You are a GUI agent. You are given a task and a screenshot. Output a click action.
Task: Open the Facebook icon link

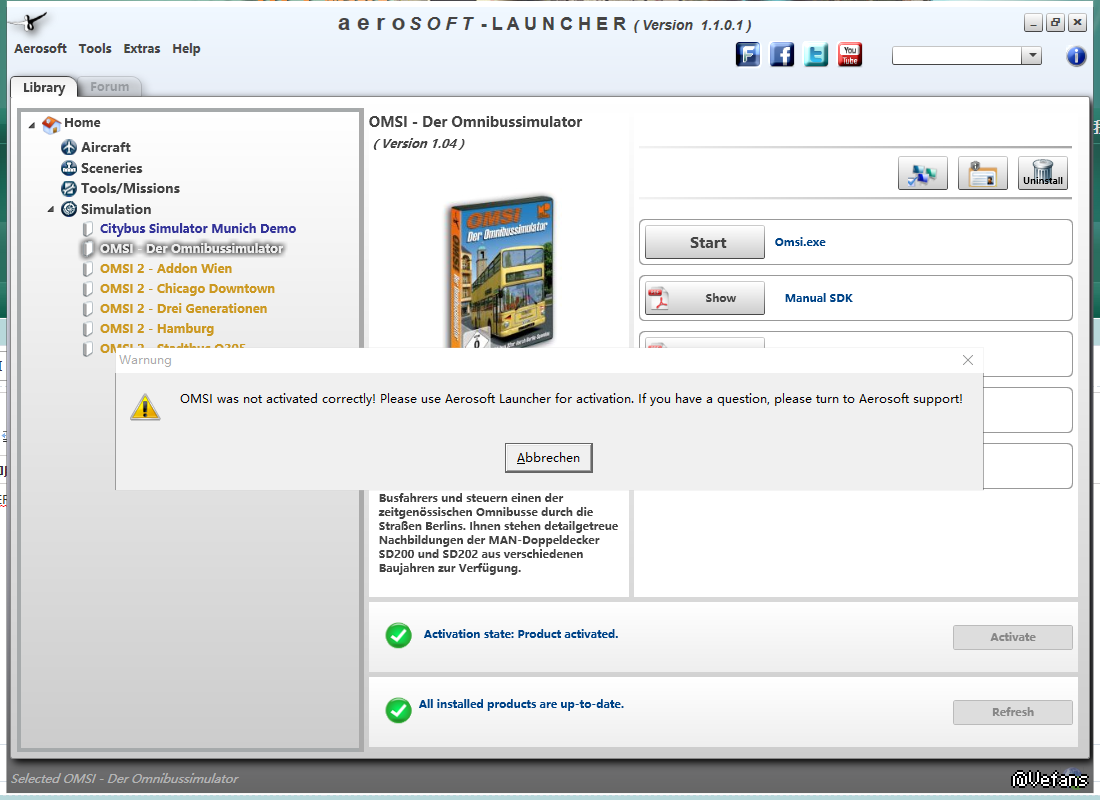pos(782,54)
